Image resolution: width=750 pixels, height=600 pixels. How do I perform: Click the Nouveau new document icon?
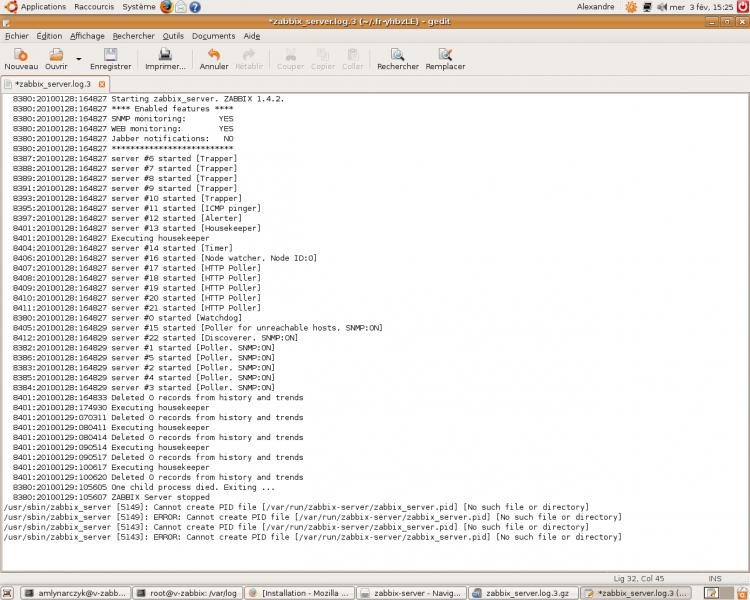pyautogui.click(x=21, y=59)
